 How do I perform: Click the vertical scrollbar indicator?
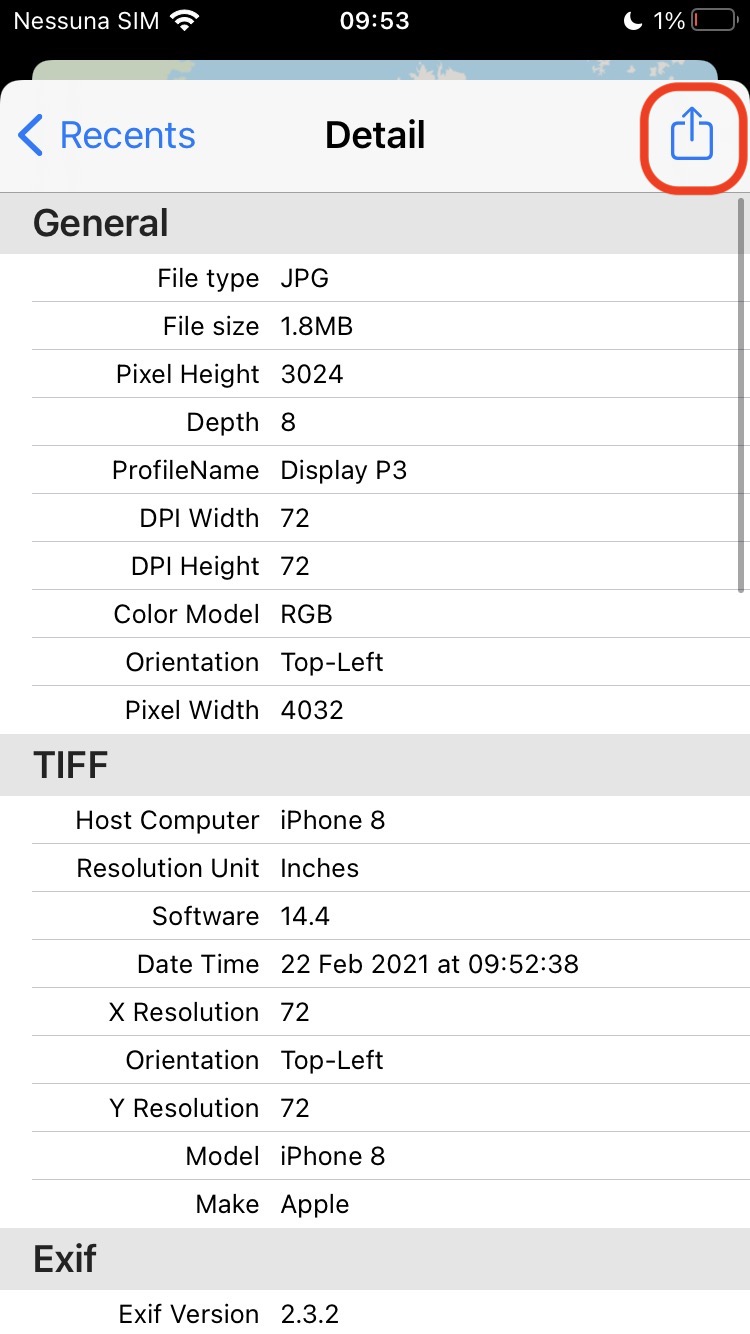coord(741,395)
